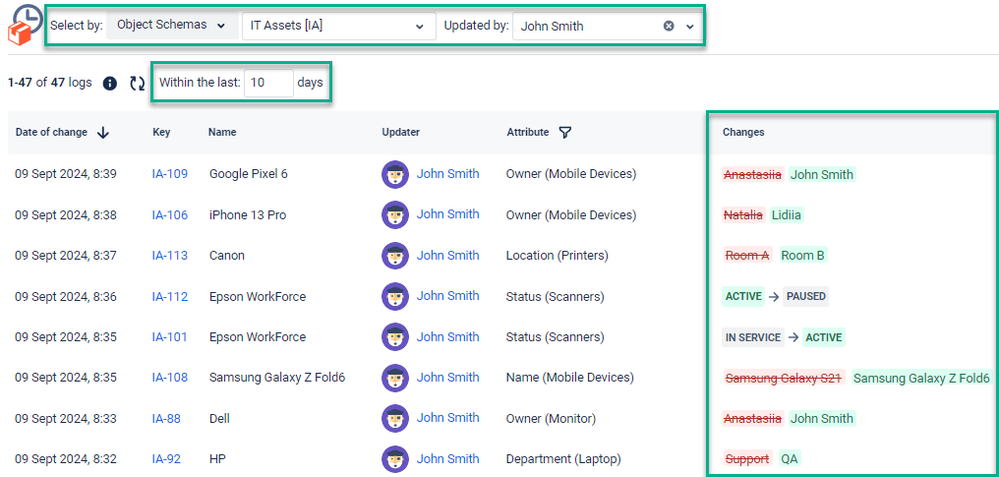Click the Name column header
Screen dimensions: 999x477
coord(222,132)
